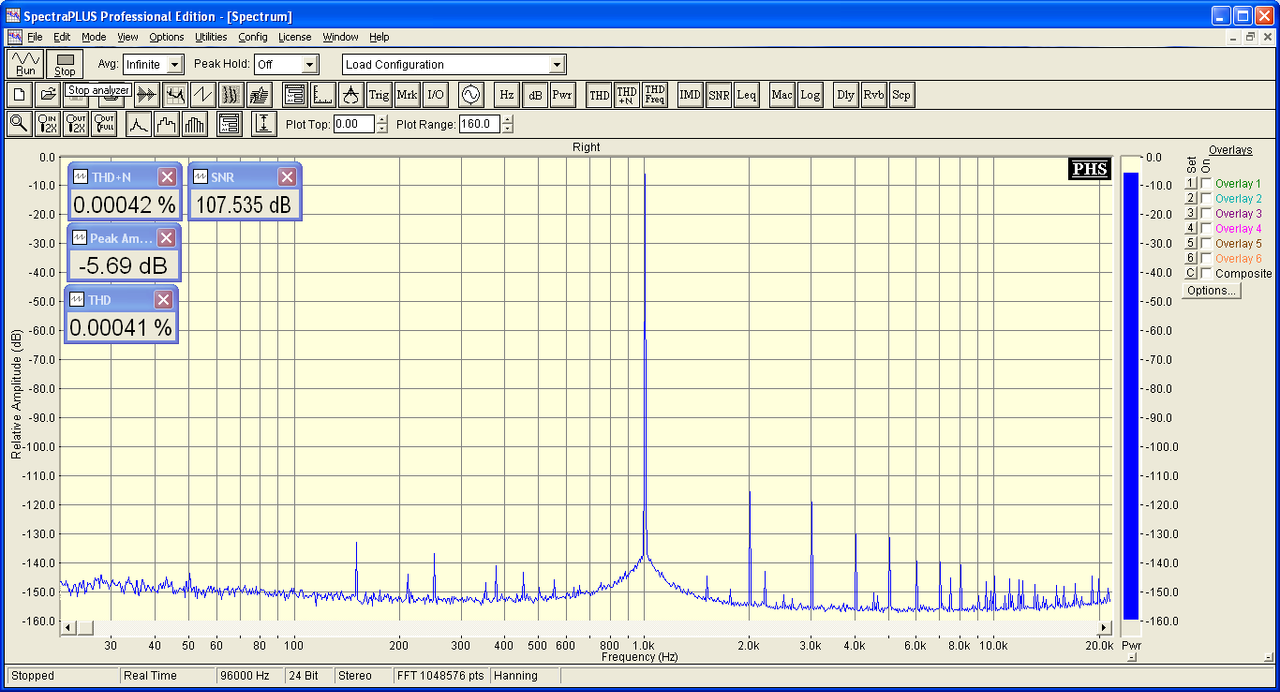This screenshot has width=1280, height=692.
Task: Click the Set 3 overlay button
Action: [1191, 214]
